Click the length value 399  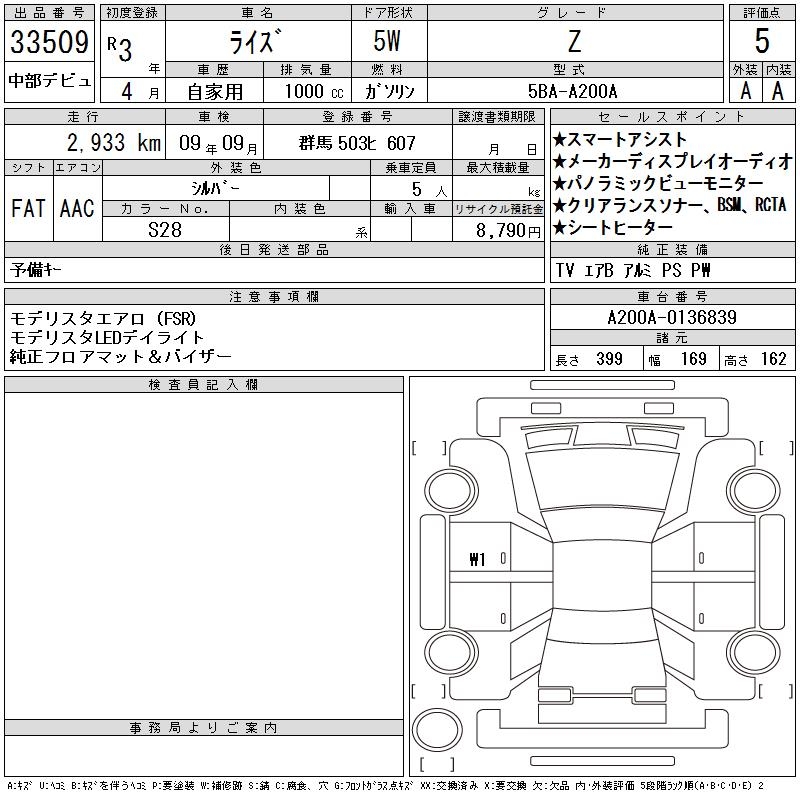click(609, 359)
